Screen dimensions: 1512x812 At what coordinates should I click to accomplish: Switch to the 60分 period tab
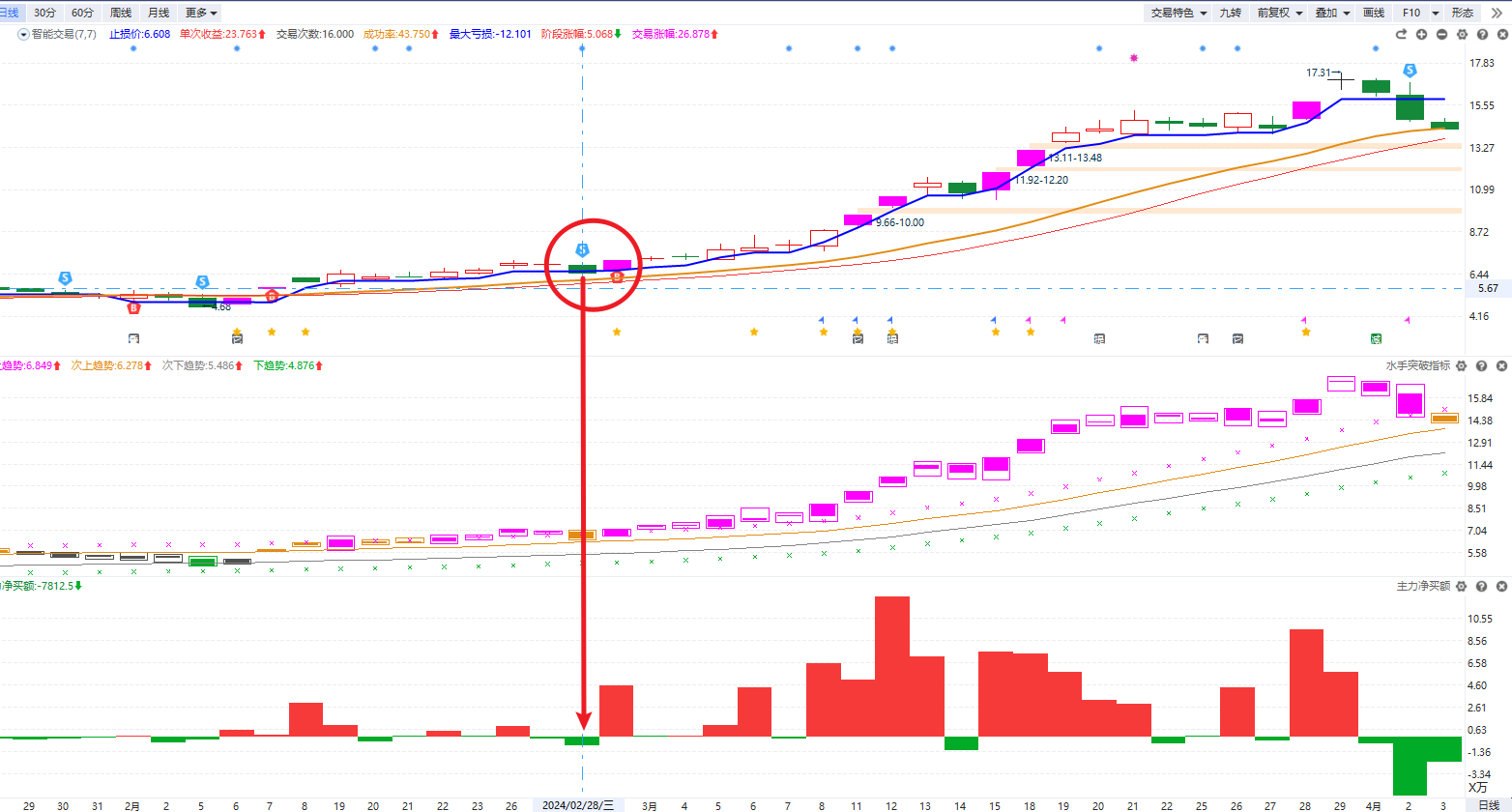click(83, 13)
